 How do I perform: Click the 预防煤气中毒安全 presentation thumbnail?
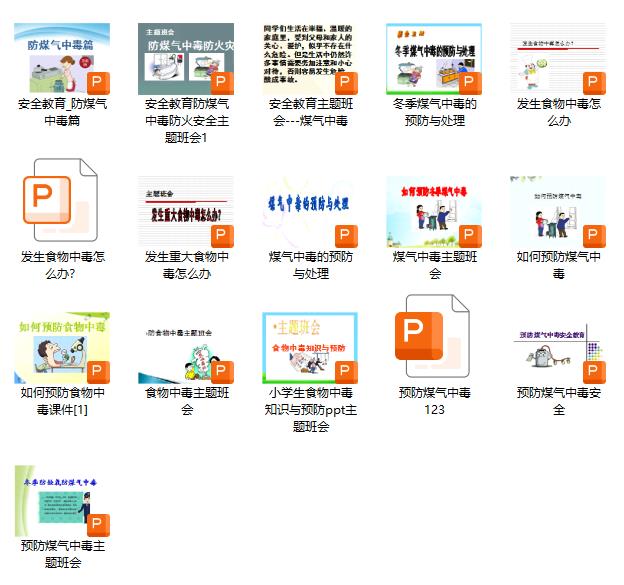[x=558, y=347]
